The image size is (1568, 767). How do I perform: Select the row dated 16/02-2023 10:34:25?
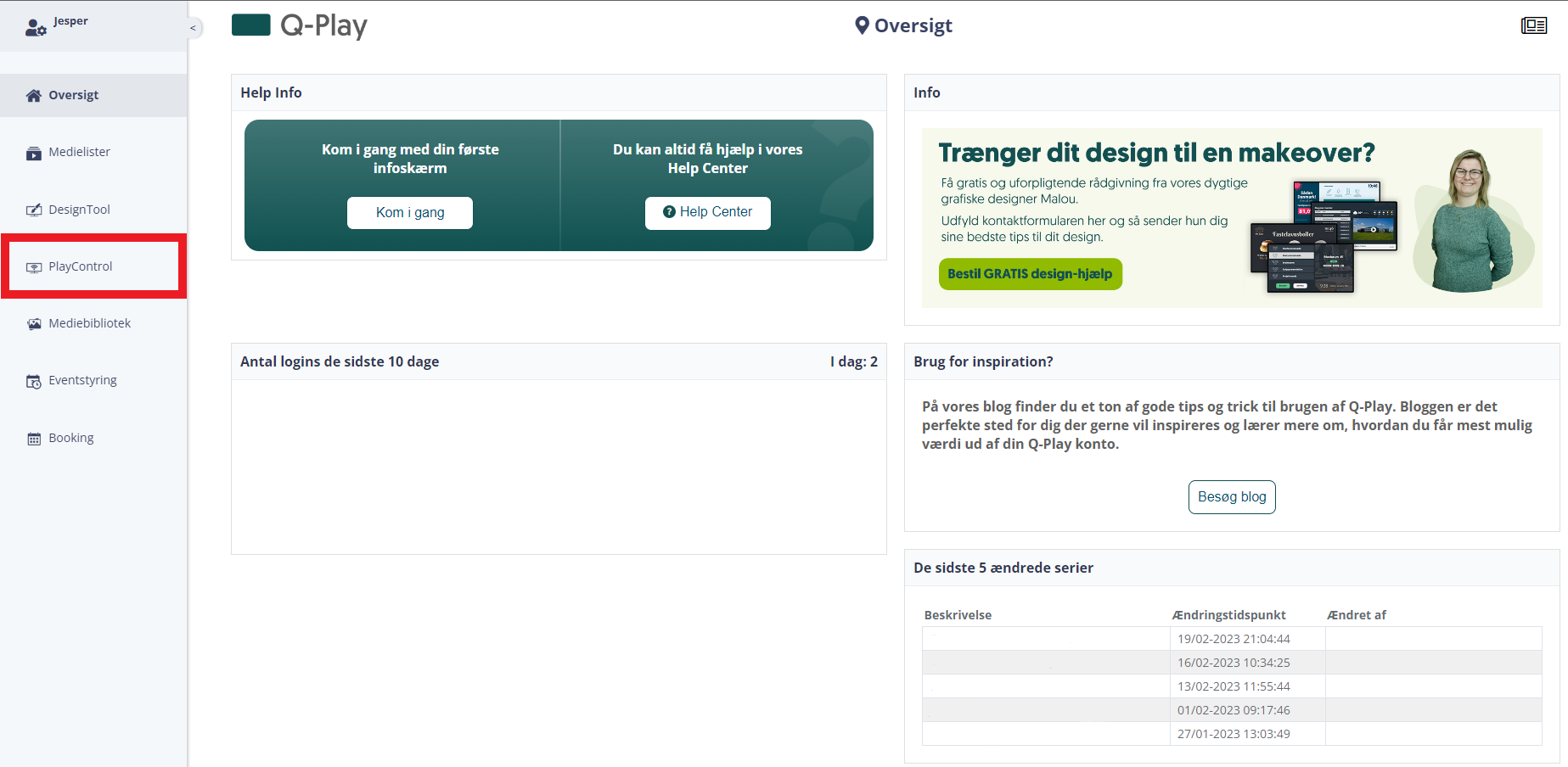click(x=1232, y=663)
